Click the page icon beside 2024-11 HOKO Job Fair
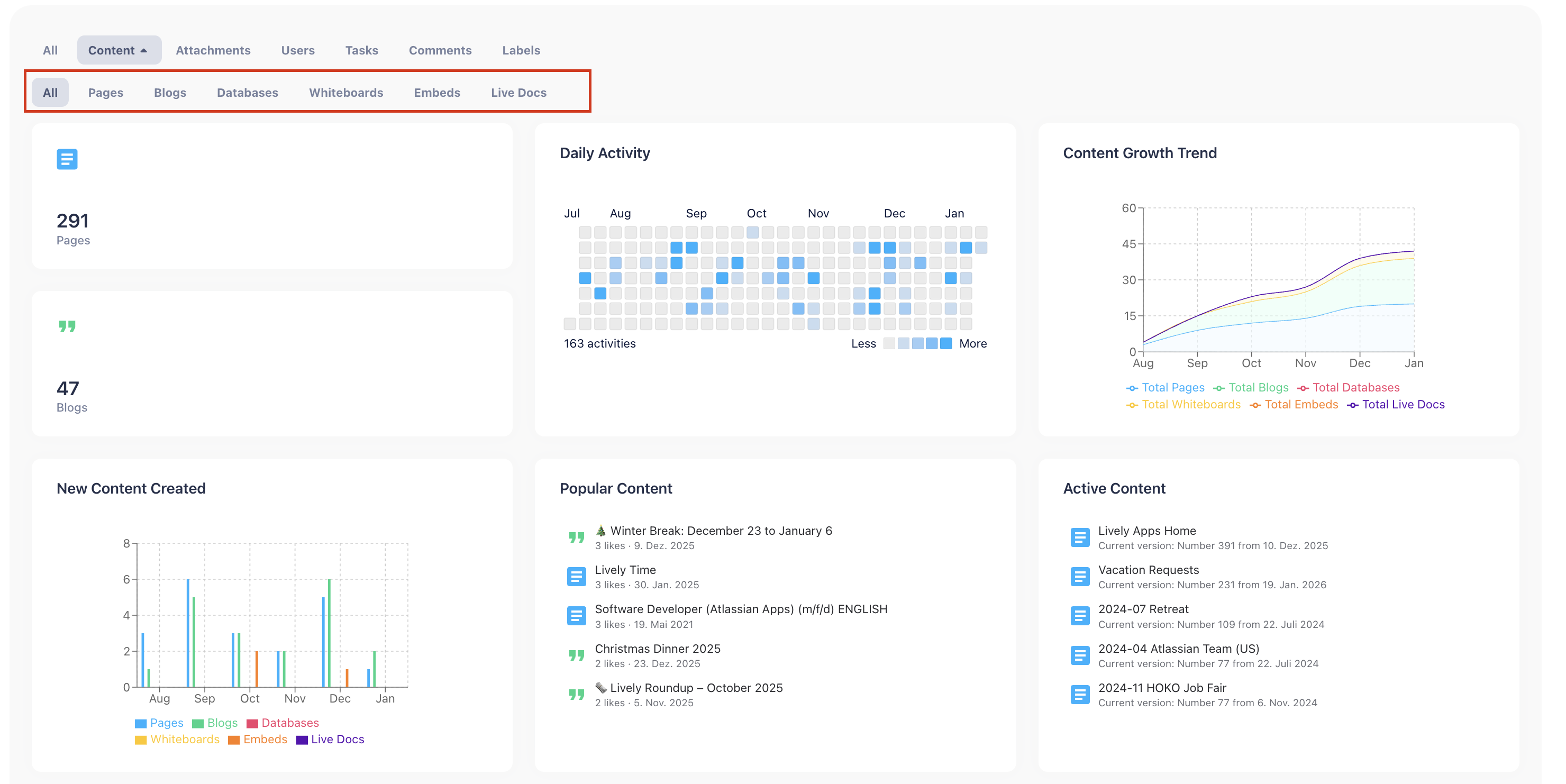This screenshot has height=784, width=1566. (1079, 694)
